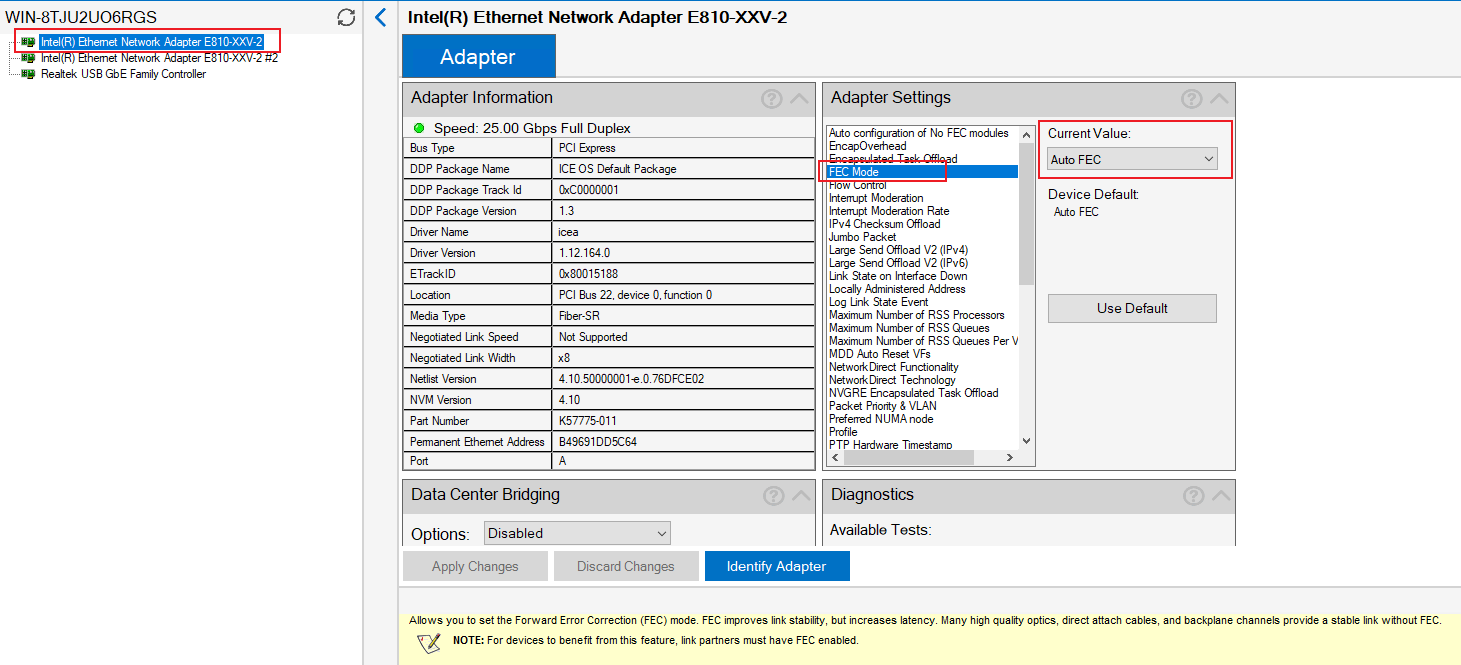The width and height of the screenshot is (1461, 665).
Task: Collapse the Diagnostics panel
Action: 1221,495
